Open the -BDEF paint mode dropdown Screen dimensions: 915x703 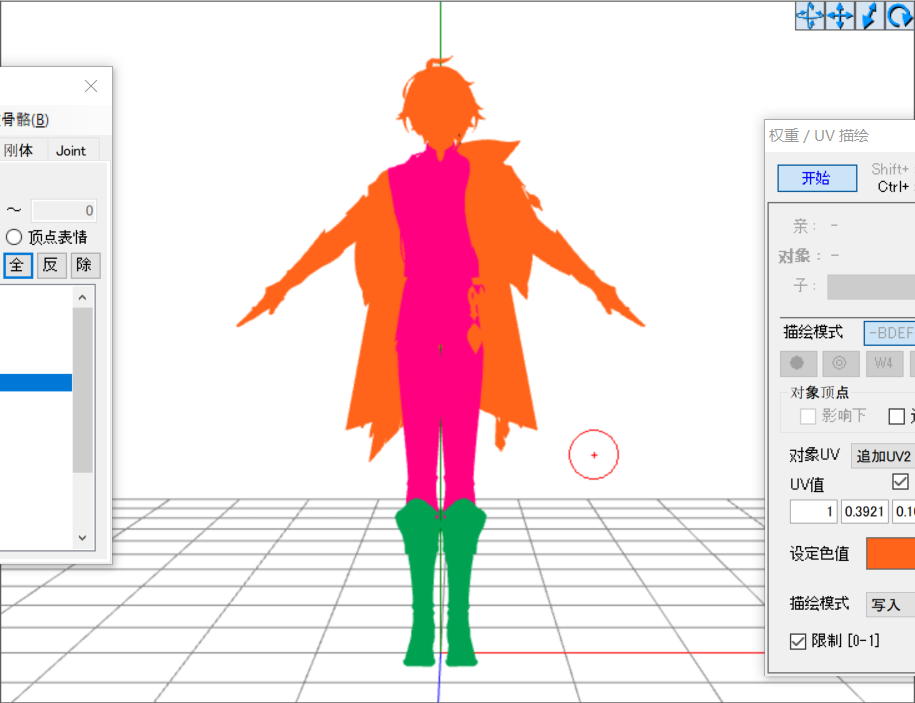tap(889, 333)
